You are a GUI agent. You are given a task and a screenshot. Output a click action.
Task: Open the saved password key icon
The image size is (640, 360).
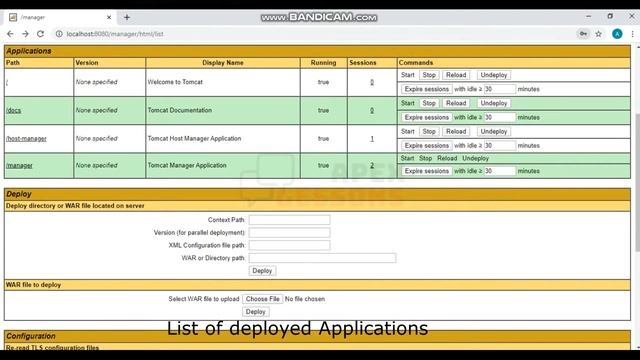tap(583, 34)
